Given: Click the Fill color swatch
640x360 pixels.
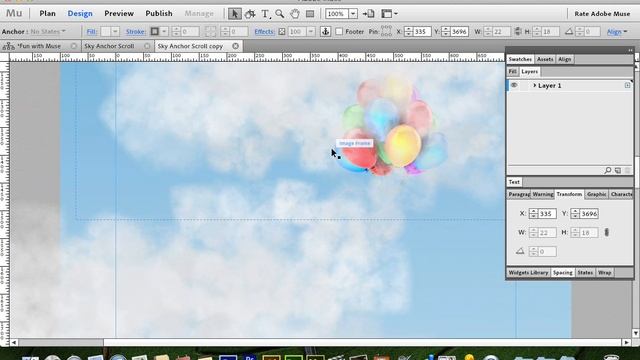Looking at the screenshot, I should 105,31.
